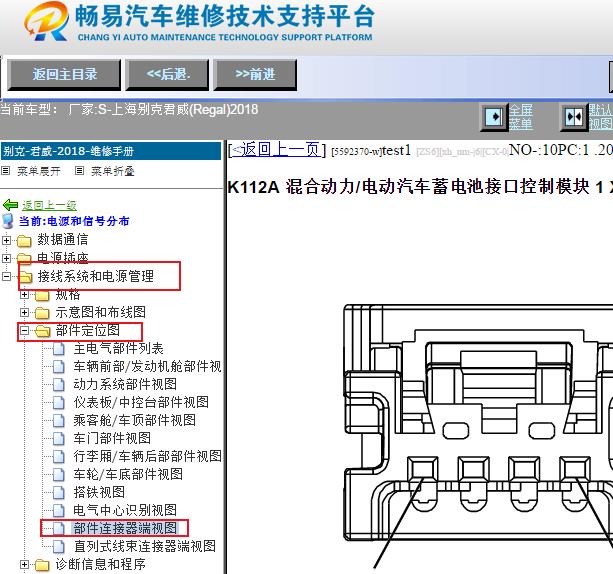Viewport: 613px width, 574px height.
Task: Open 主电气部件列表 document
Action: click(x=118, y=348)
